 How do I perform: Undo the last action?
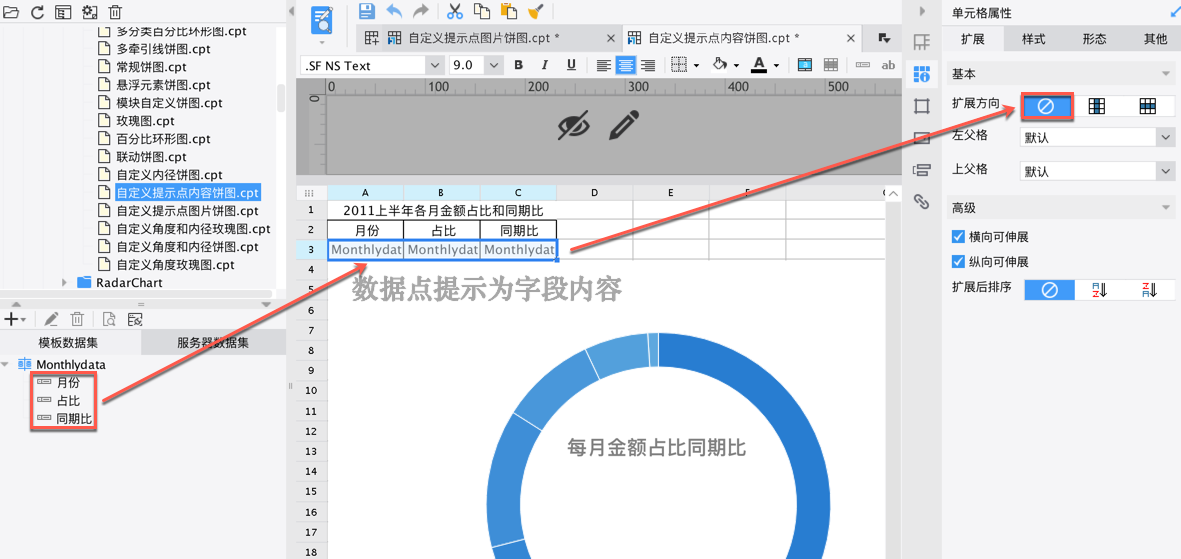394,11
